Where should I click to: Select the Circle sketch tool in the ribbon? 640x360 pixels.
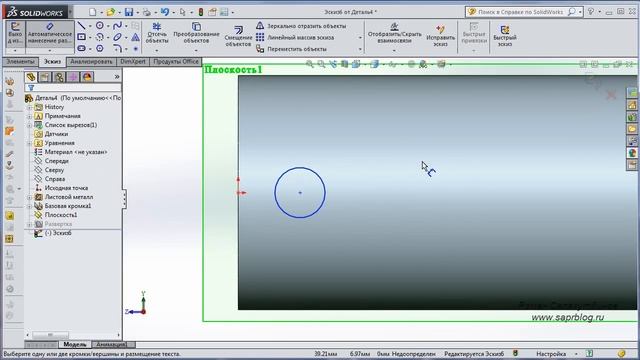tap(100, 26)
